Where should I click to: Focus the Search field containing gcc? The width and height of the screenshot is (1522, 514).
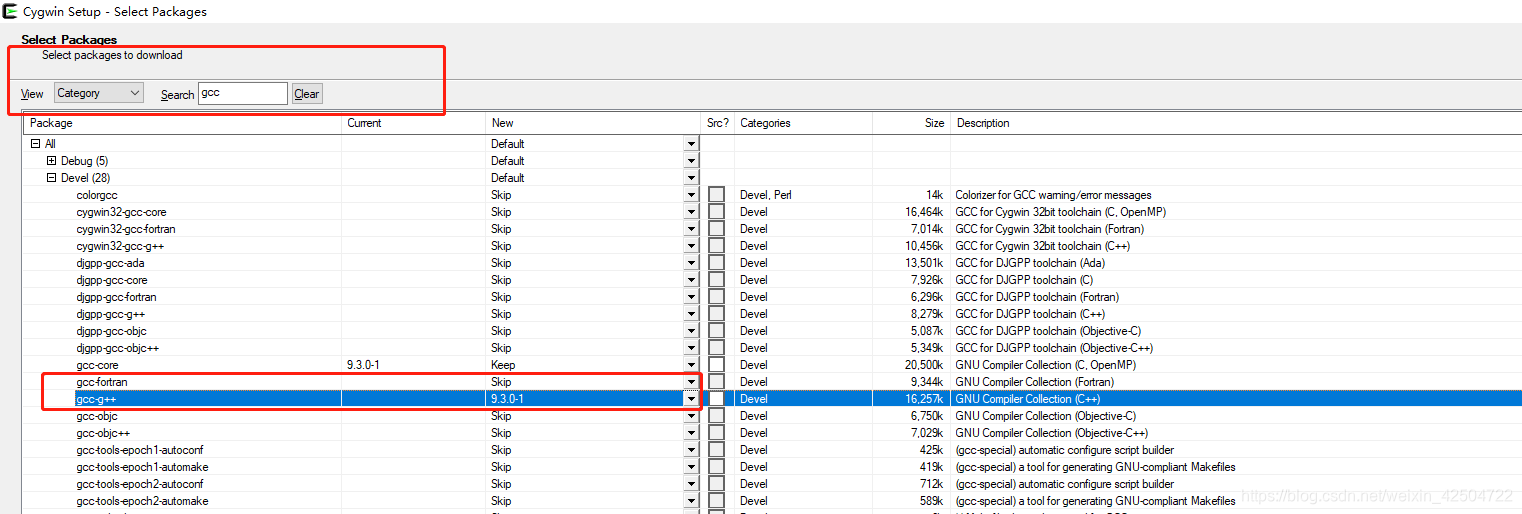click(242, 93)
